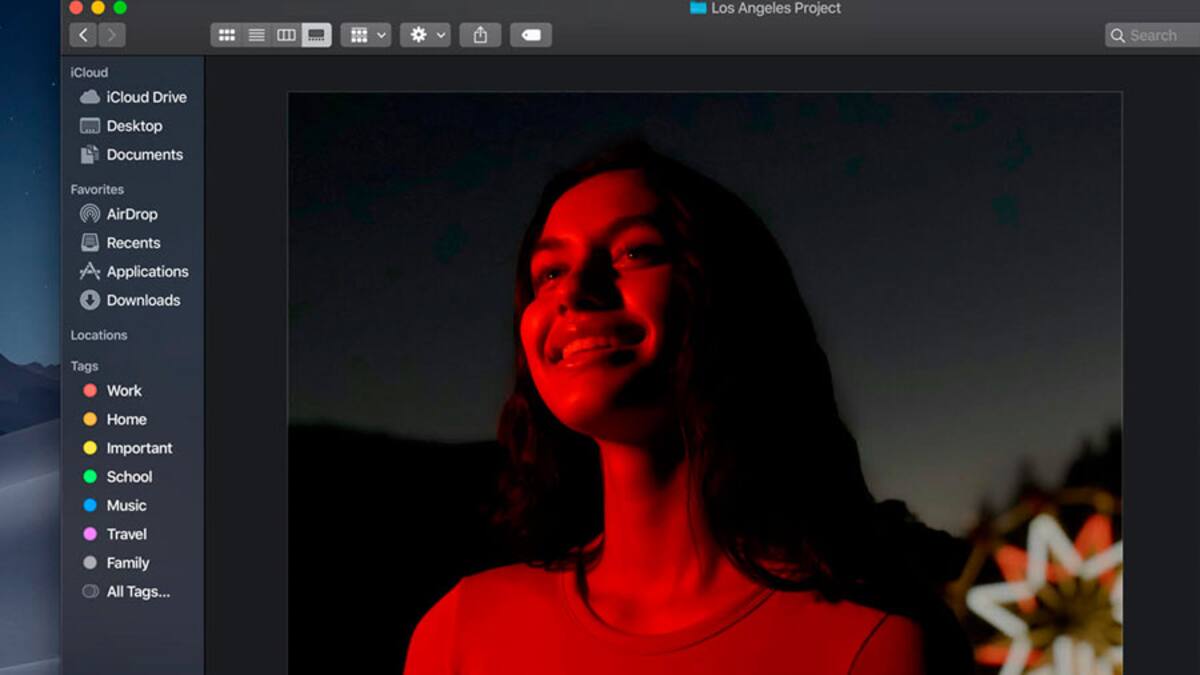The image size is (1200, 675).
Task: Open the Action gear dropdown menu
Action: click(425, 35)
